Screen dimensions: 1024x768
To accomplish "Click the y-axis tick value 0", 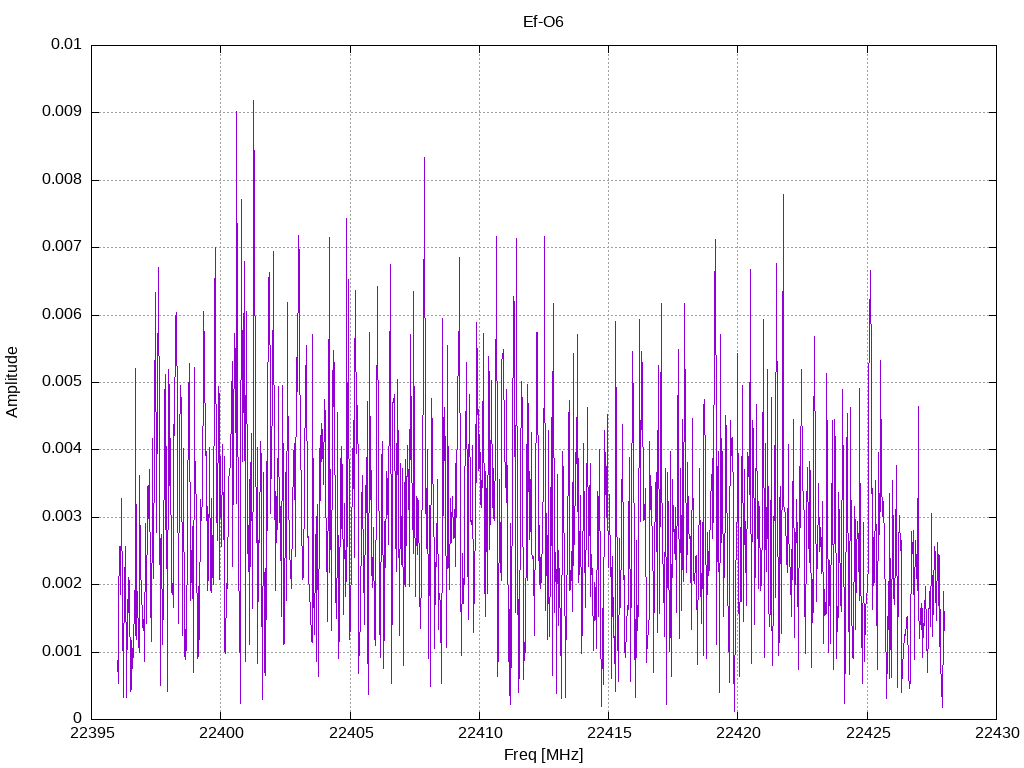I will [78, 719].
